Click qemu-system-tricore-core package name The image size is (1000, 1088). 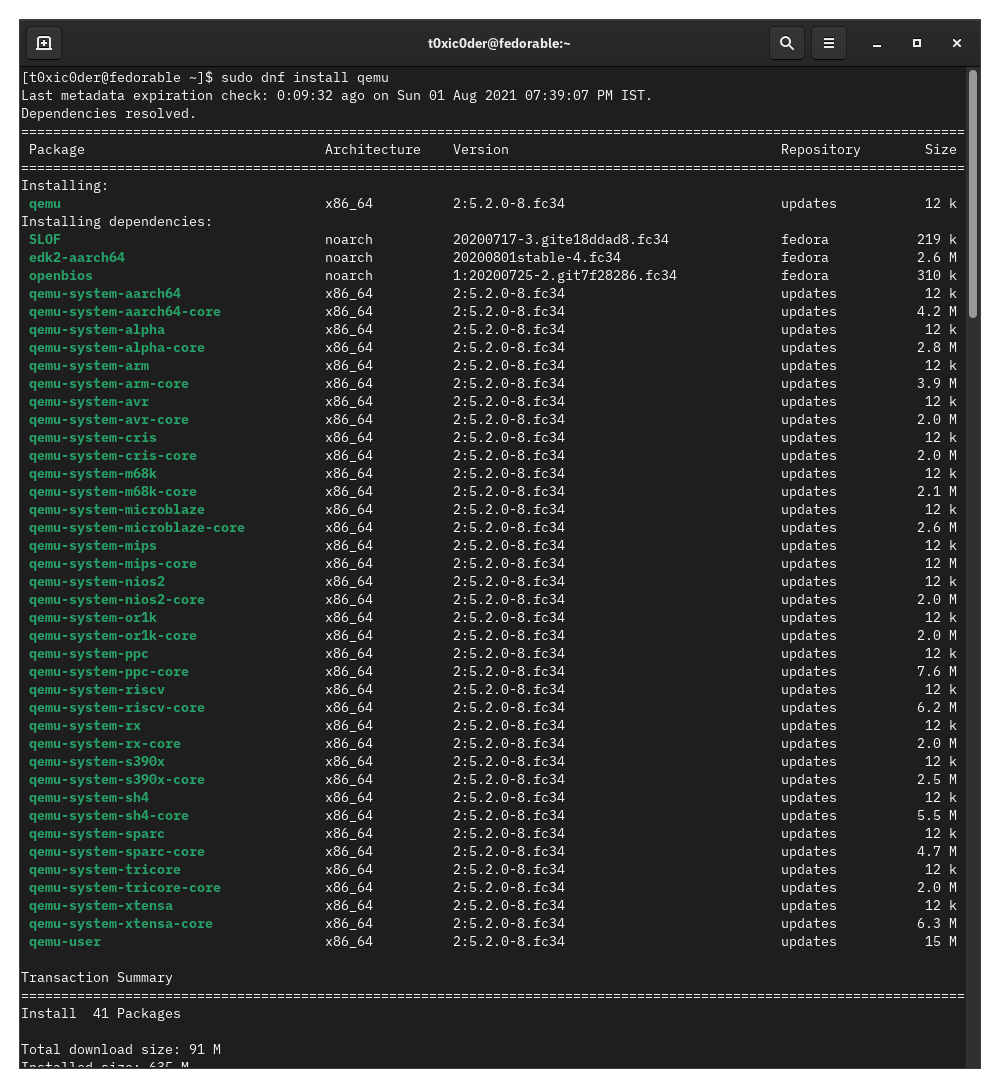[124, 888]
